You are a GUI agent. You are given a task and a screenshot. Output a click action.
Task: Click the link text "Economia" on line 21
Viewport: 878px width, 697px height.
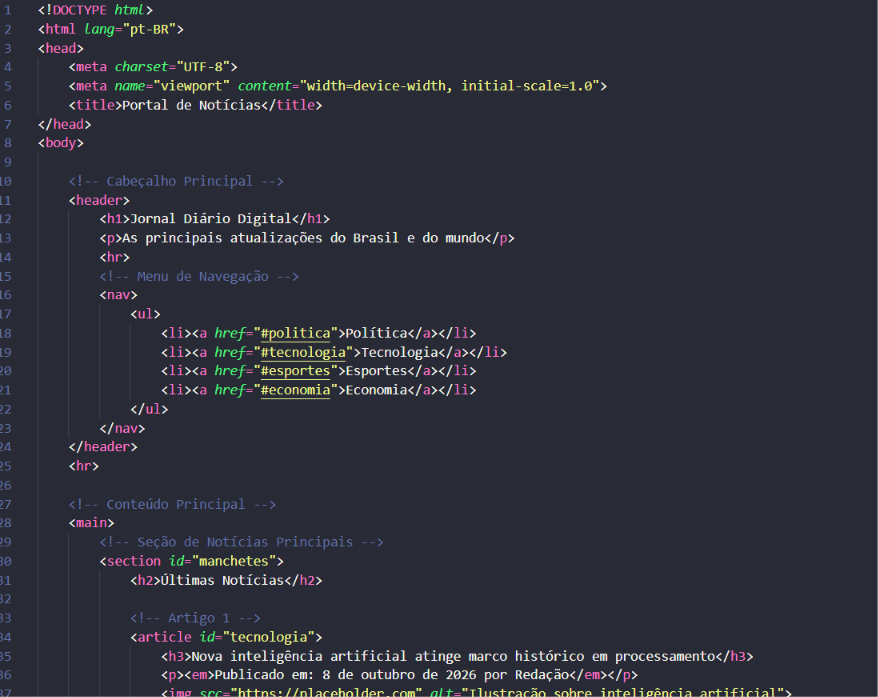376,390
